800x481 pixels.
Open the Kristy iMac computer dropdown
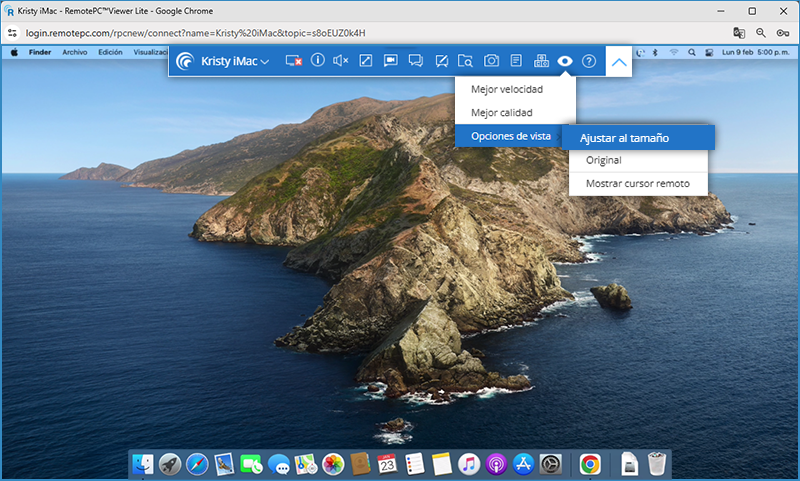pos(235,61)
